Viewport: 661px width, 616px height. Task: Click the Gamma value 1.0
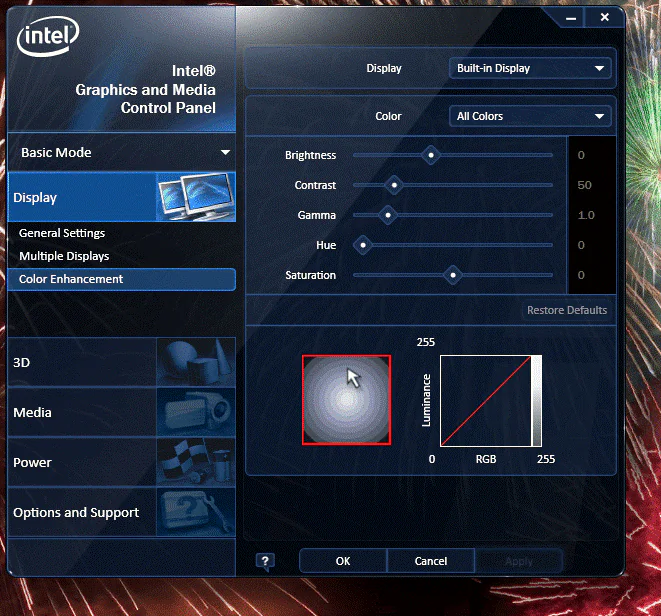pyautogui.click(x=586, y=215)
